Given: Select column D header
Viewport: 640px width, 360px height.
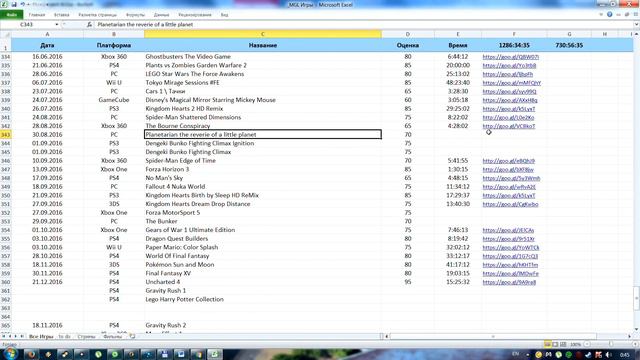Looking at the screenshot, I should pyautogui.click(x=407, y=34).
